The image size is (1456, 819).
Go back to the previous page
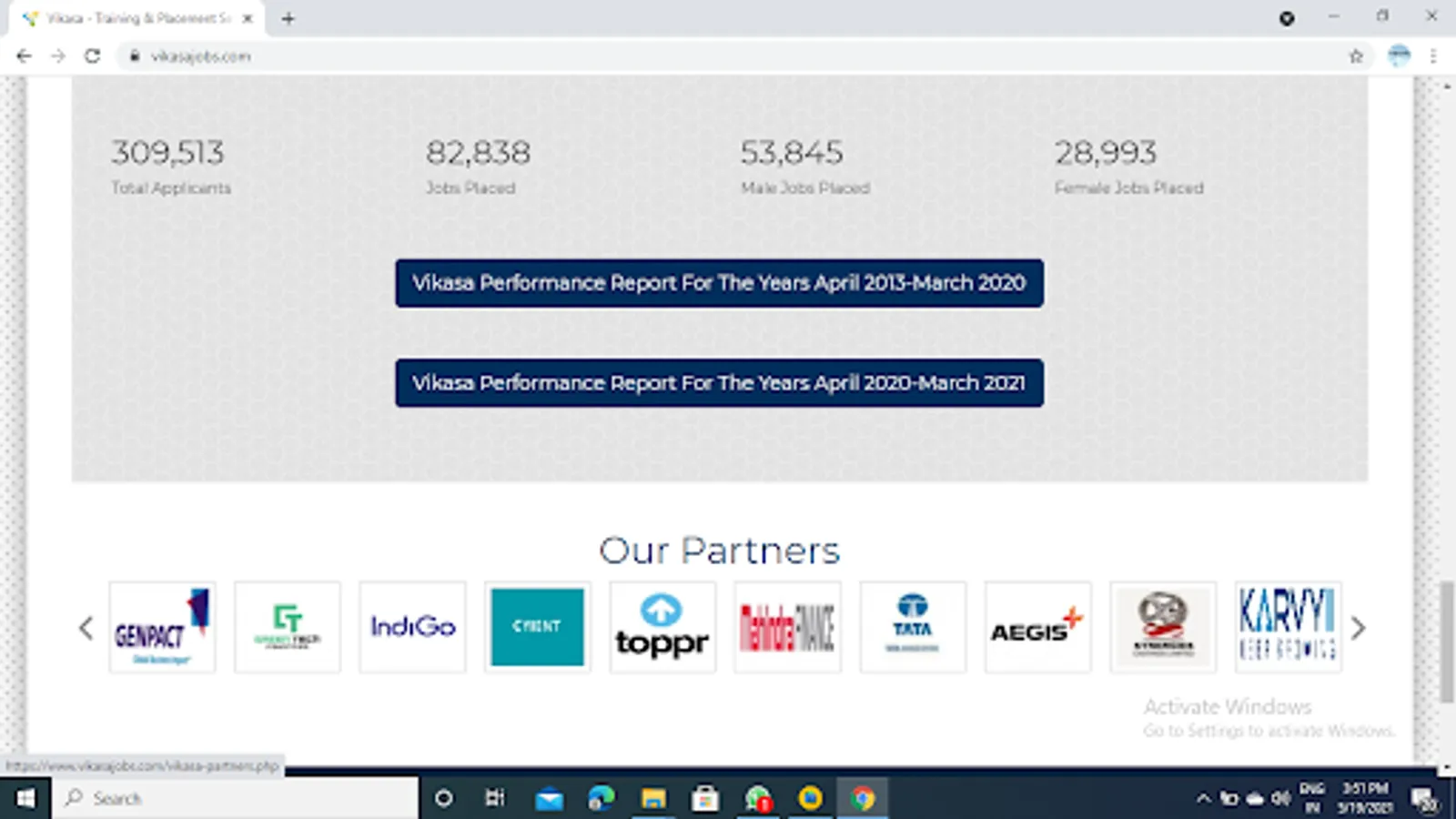(24, 56)
